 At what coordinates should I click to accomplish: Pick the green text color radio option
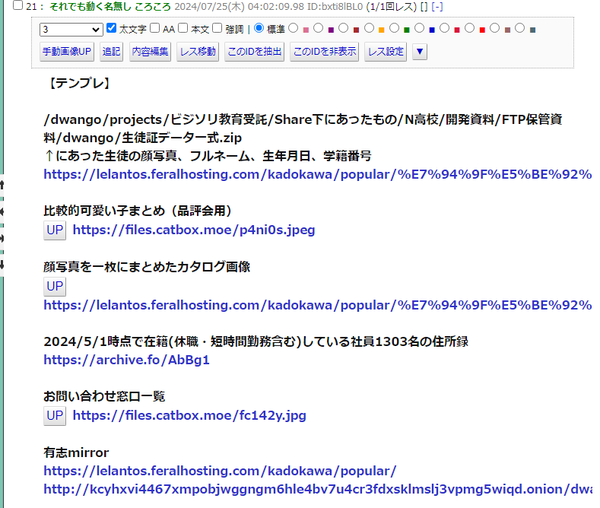click(x=394, y=28)
